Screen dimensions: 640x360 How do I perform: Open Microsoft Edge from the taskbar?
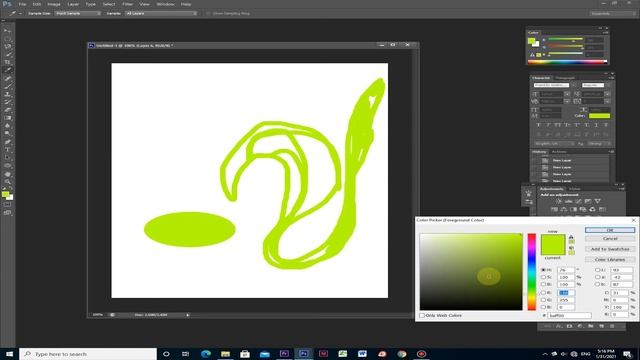[x=206, y=354]
